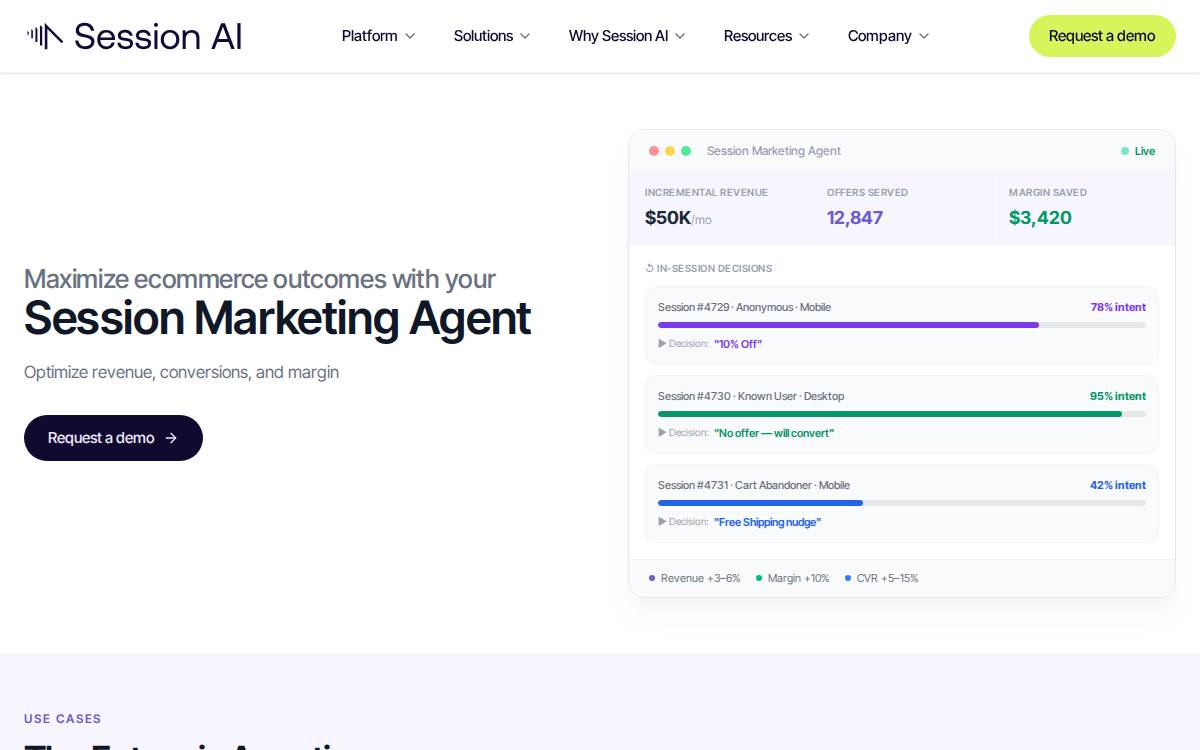
Task: Click the blue 42% intent progress bar
Action: 760,503
